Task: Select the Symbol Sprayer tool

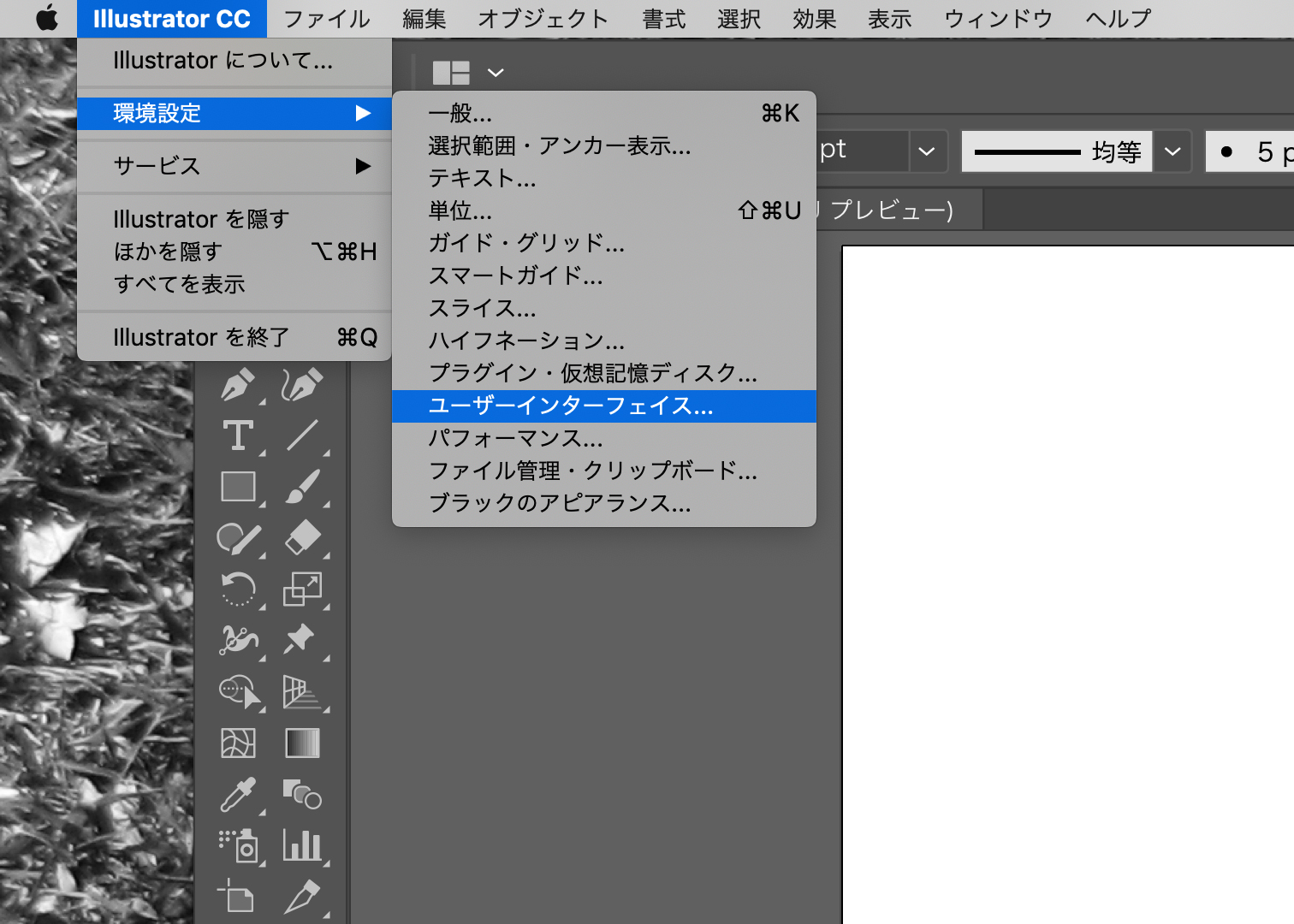Action: coord(238,845)
